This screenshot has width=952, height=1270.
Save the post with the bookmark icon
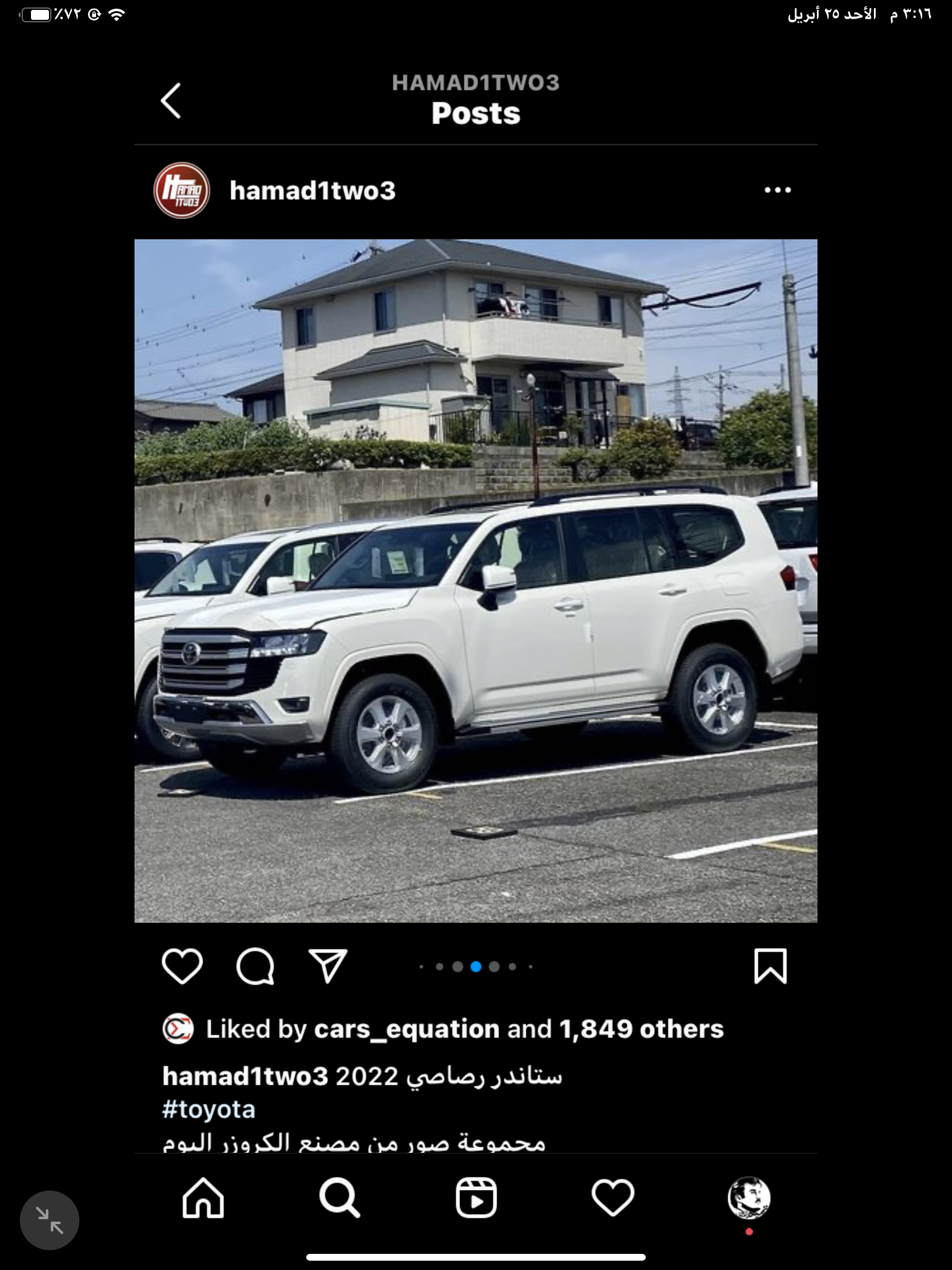770,966
